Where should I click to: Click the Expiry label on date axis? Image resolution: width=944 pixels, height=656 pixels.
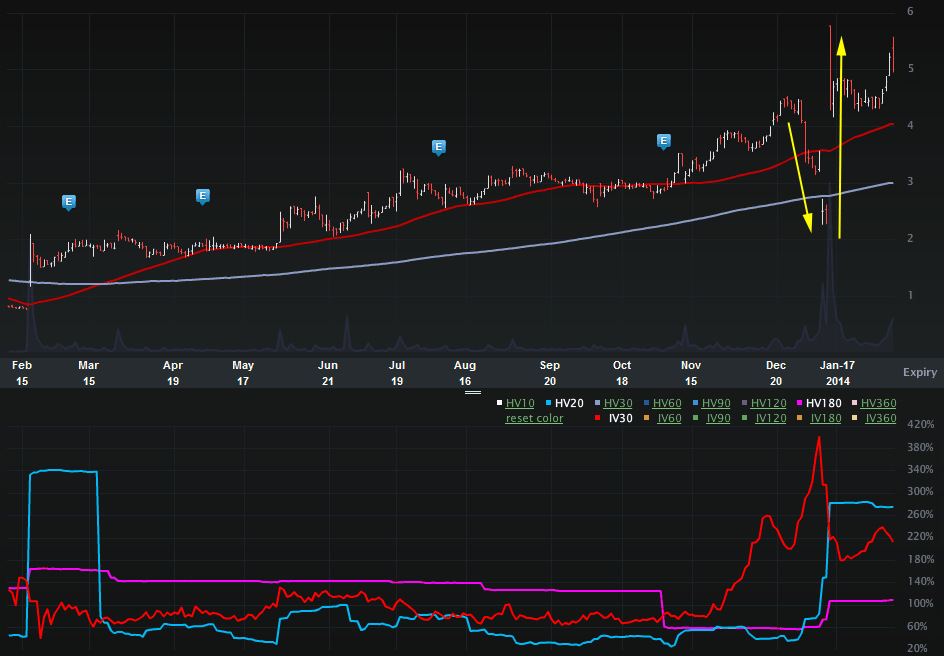(x=919, y=372)
